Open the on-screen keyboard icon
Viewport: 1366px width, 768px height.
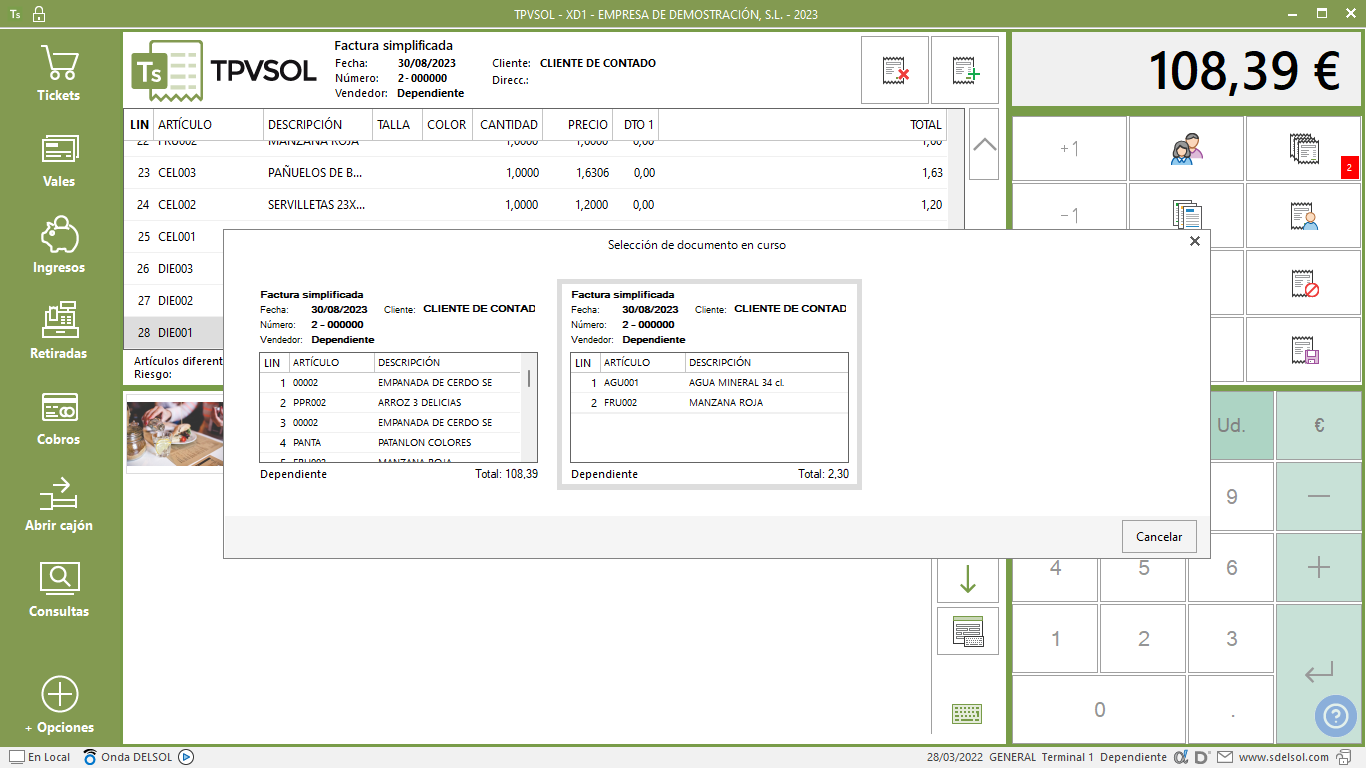967,713
